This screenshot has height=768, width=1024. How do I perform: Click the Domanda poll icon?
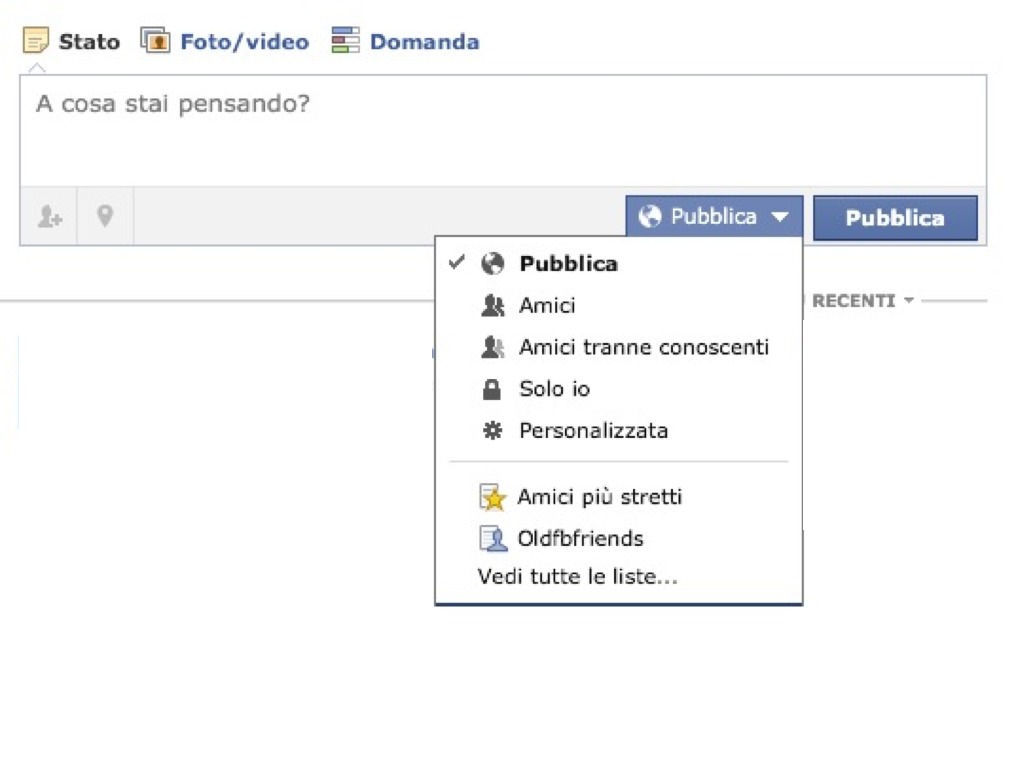[x=345, y=40]
